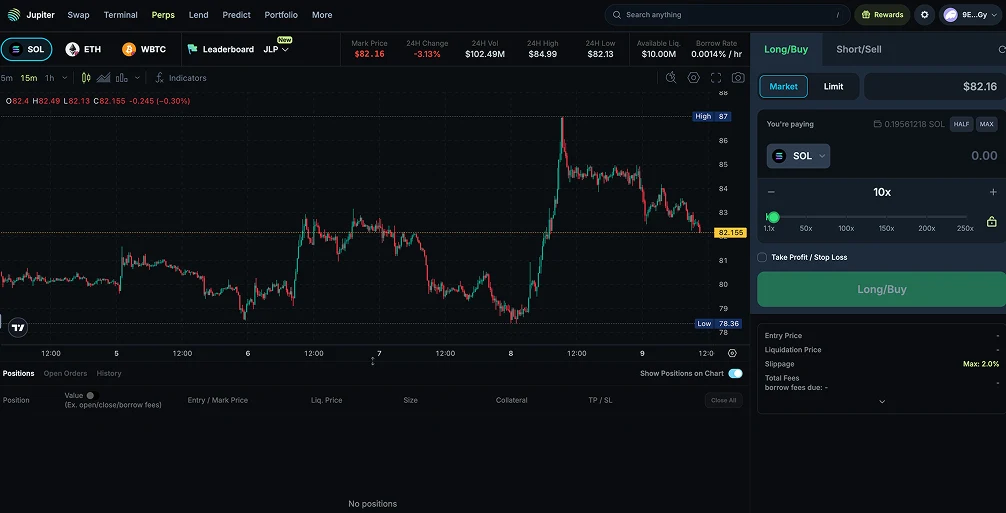Select 15m timeframe
1006x513 pixels.
(x=29, y=78)
